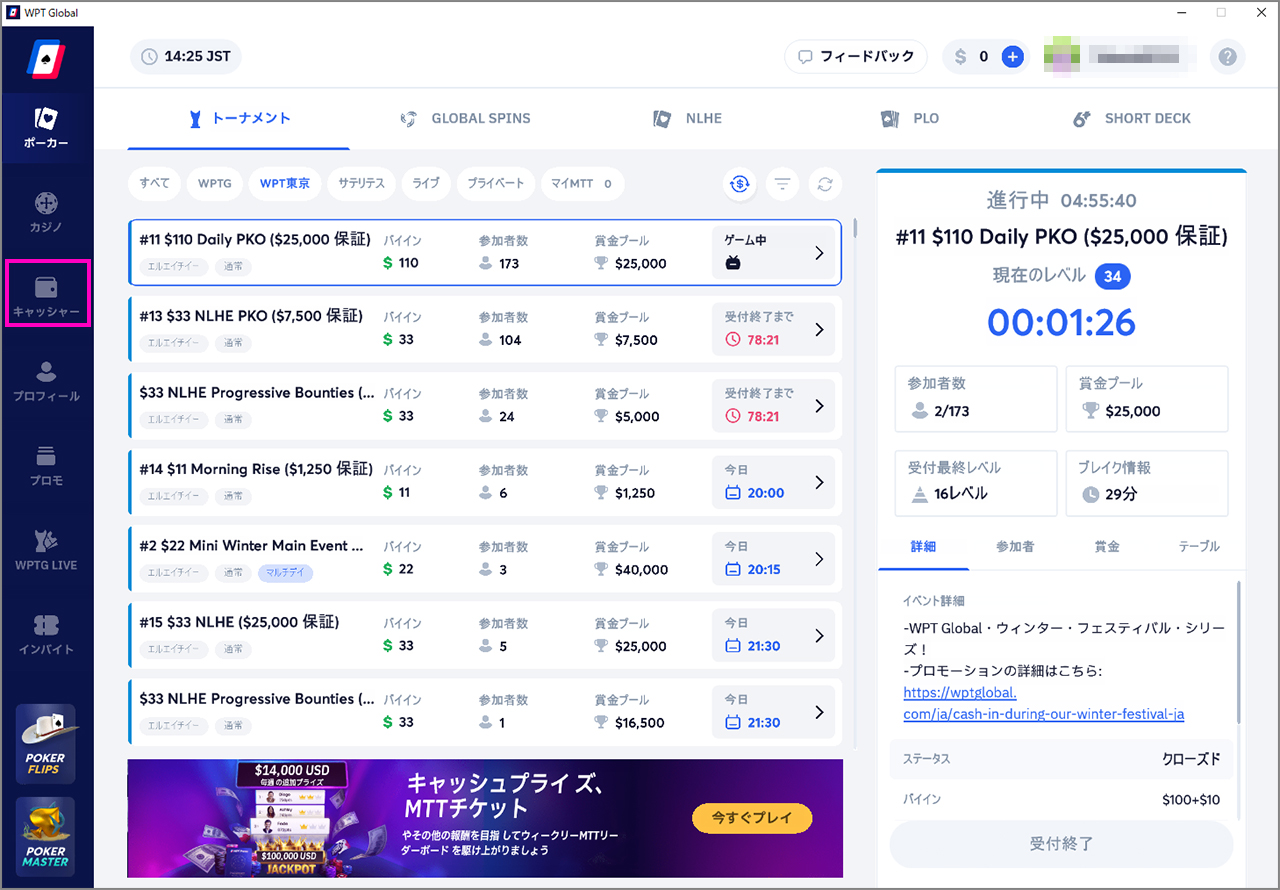The image size is (1280, 890).
Task: Open the プロフィール profile page
Action: (x=46, y=382)
